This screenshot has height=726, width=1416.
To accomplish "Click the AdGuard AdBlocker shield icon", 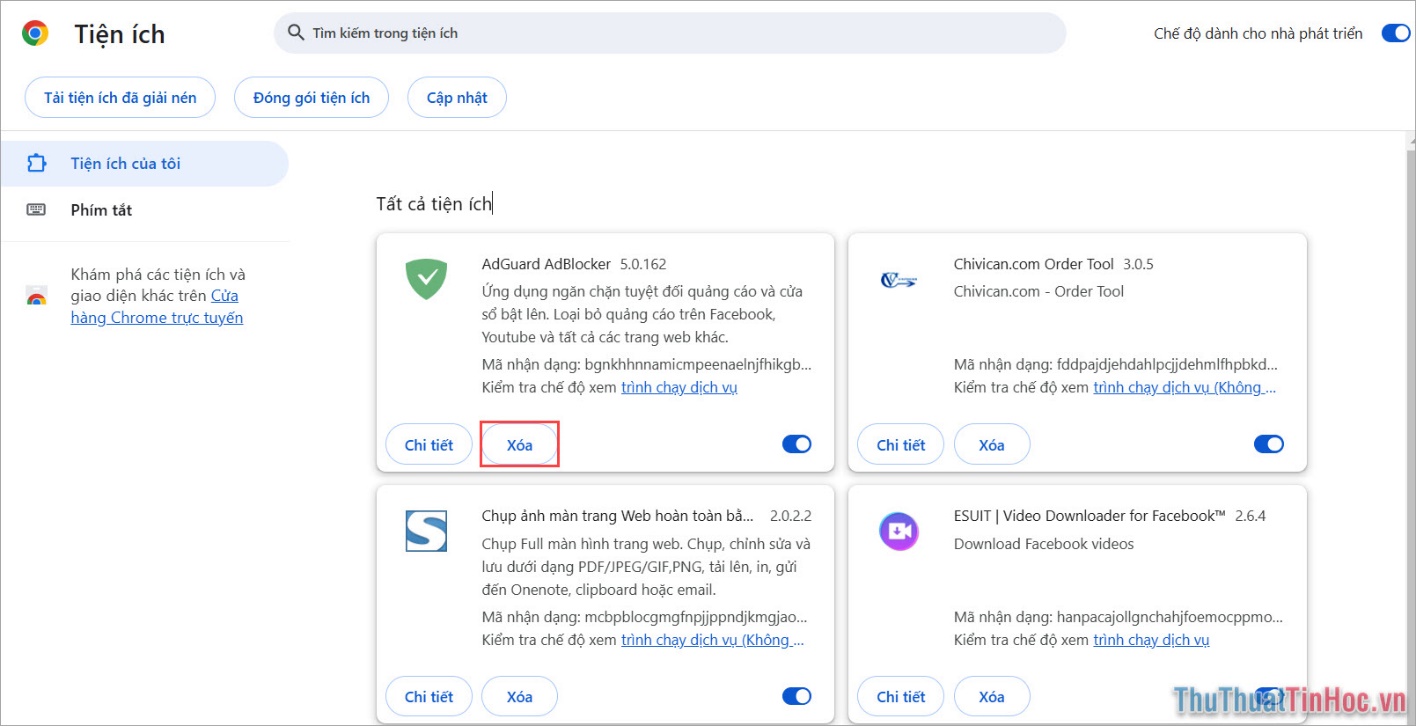I will point(426,278).
